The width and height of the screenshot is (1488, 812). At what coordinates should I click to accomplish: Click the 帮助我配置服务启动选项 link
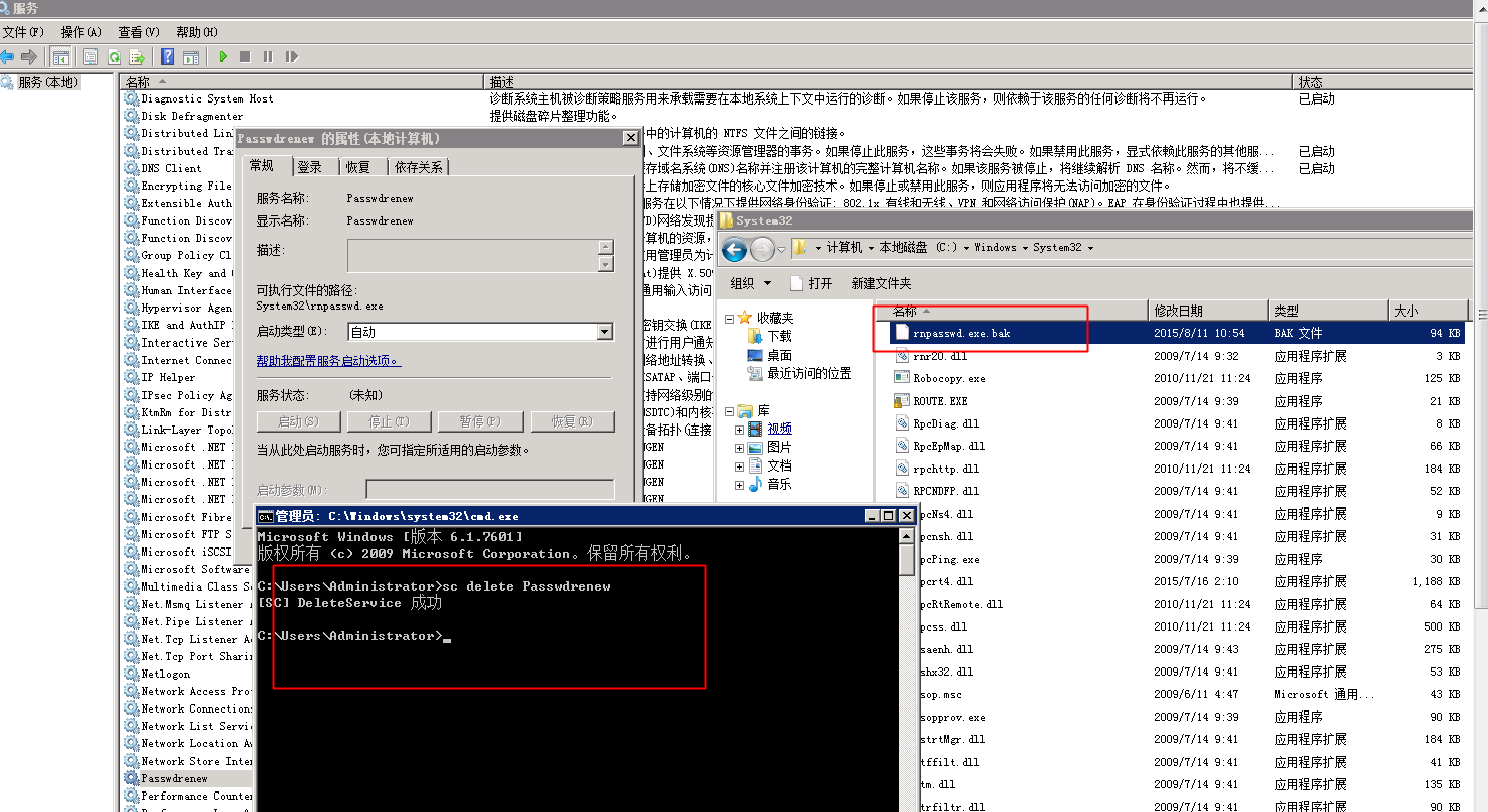tap(329, 361)
